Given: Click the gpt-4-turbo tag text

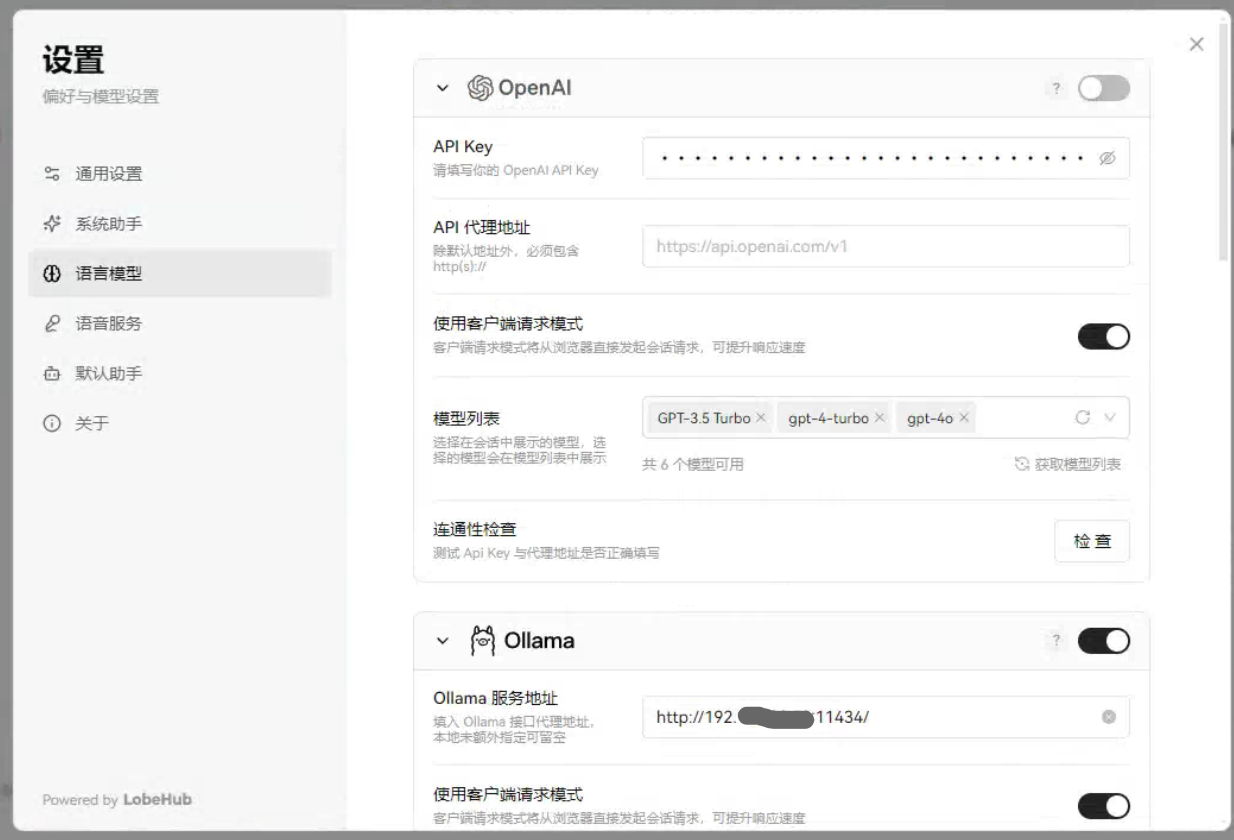Looking at the screenshot, I should pos(829,418).
